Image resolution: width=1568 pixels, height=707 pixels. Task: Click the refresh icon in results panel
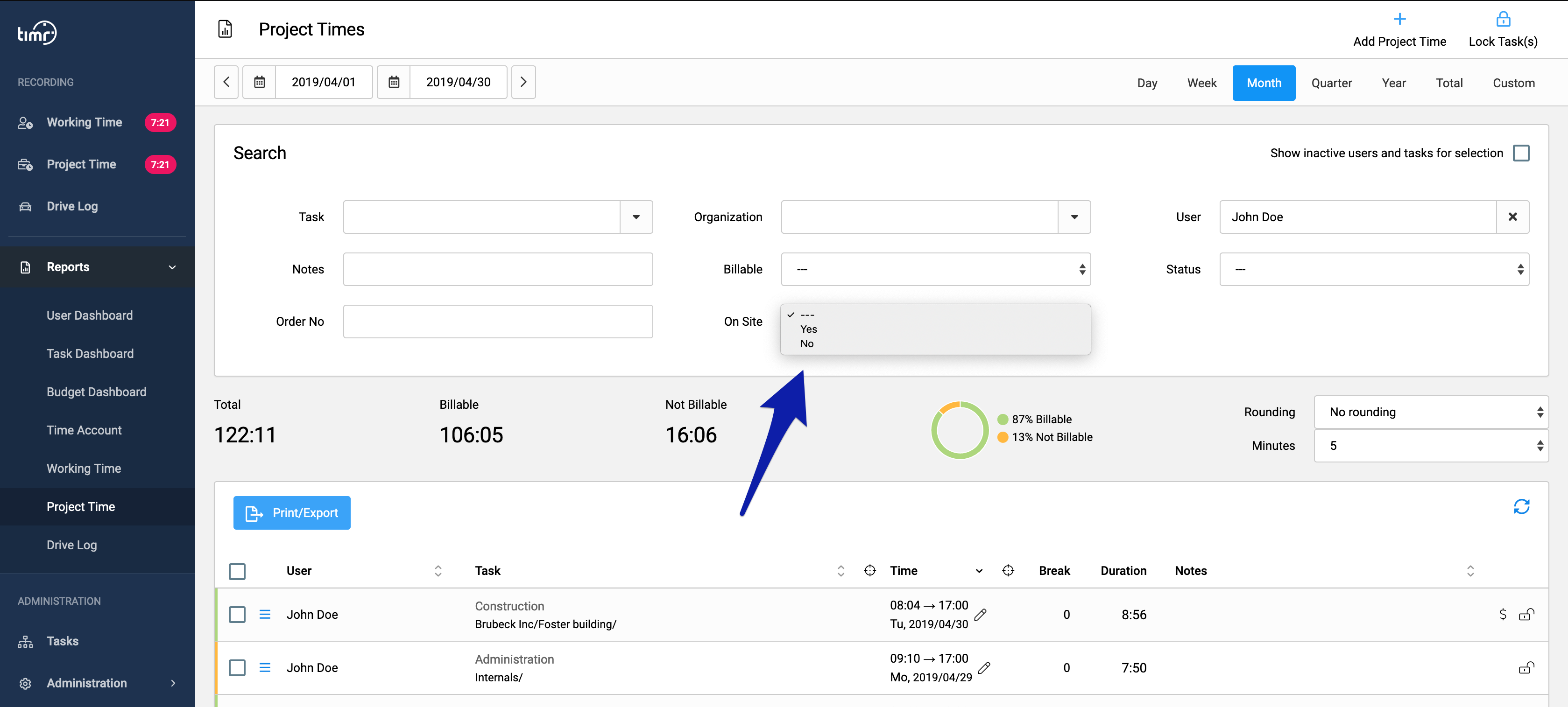1521,506
